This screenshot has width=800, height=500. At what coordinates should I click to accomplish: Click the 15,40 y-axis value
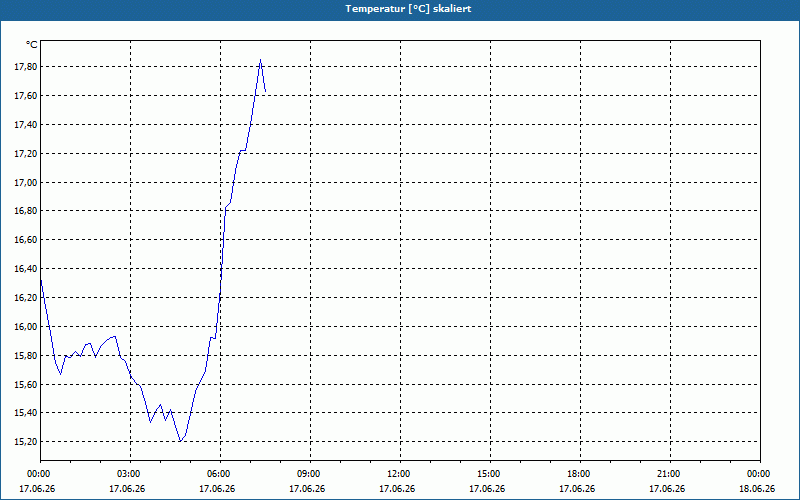pos(24,413)
